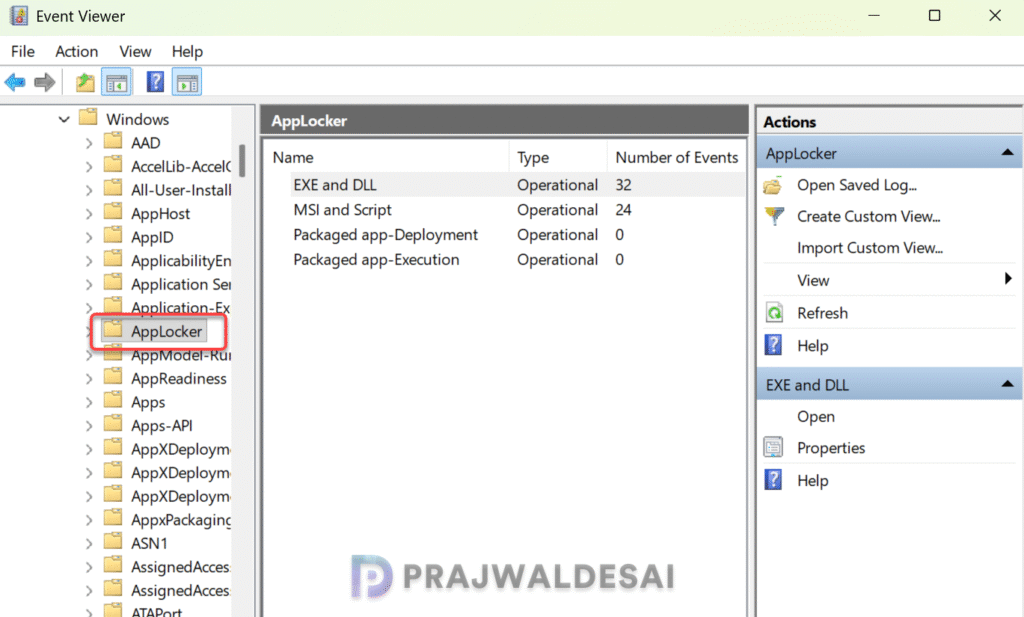
Task: Click the Forward arrow toolbar icon
Action: click(44, 82)
